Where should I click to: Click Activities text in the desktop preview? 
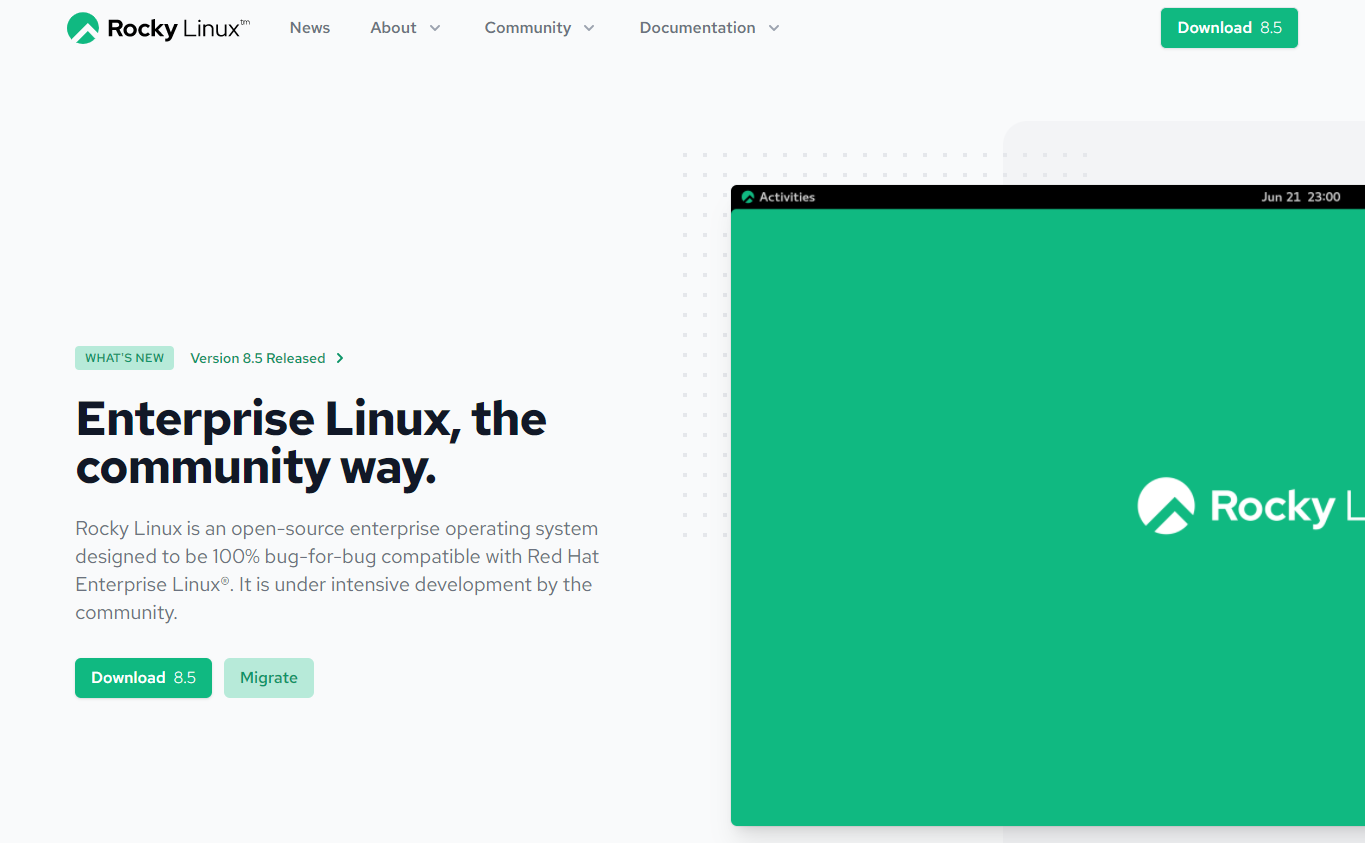(x=787, y=197)
